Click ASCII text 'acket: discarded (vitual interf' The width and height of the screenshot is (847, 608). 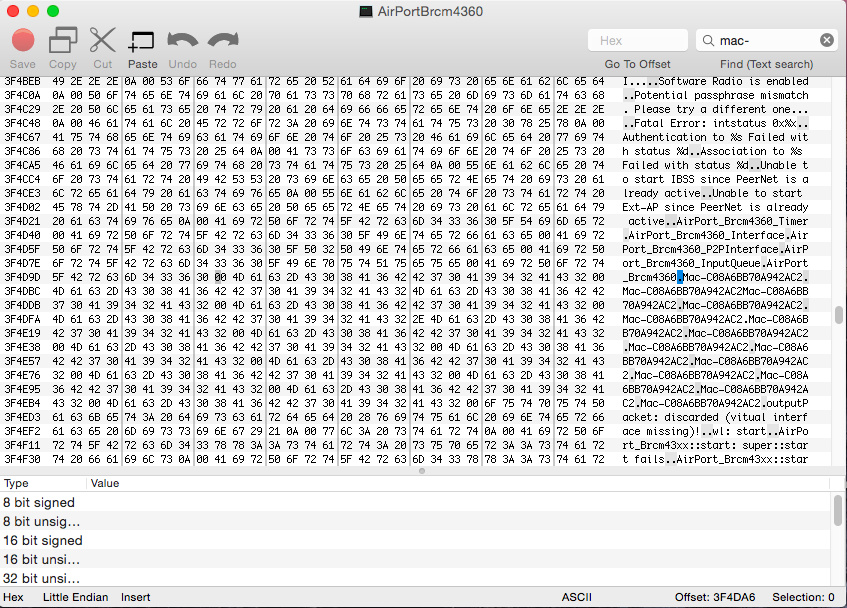click(715, 417)
